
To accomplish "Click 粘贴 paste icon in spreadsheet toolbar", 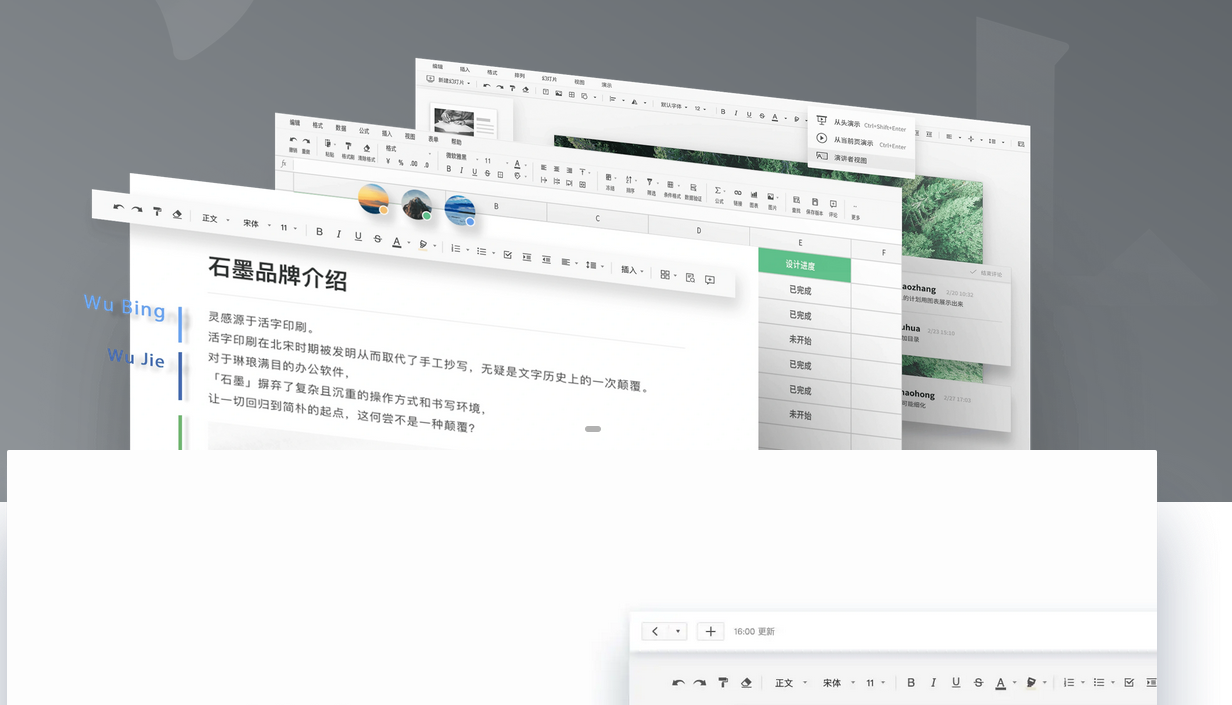I will coord(329,145).
